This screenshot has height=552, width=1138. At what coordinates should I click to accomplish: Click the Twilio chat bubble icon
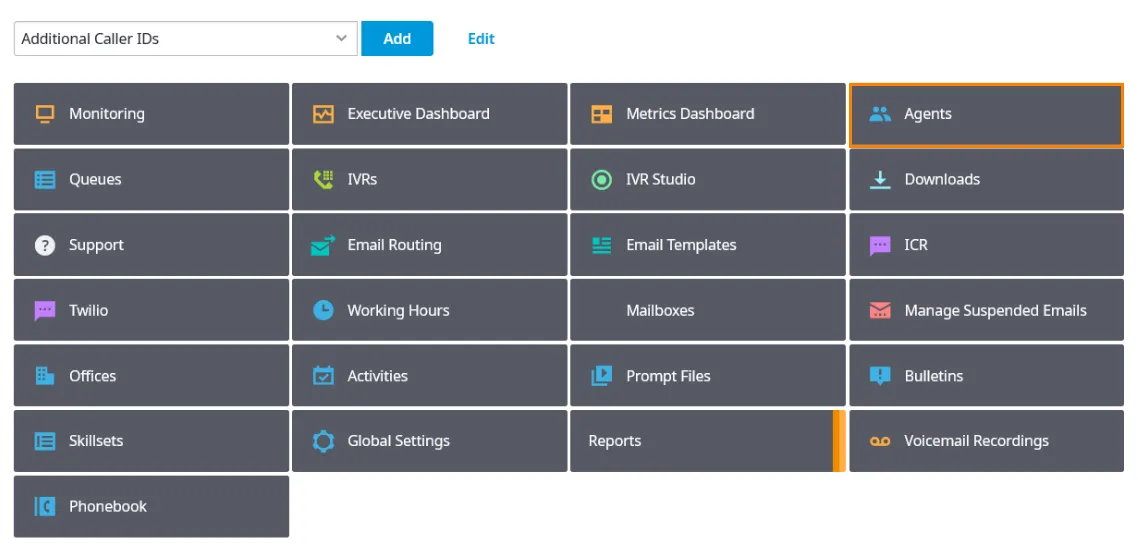coord(45,311)
